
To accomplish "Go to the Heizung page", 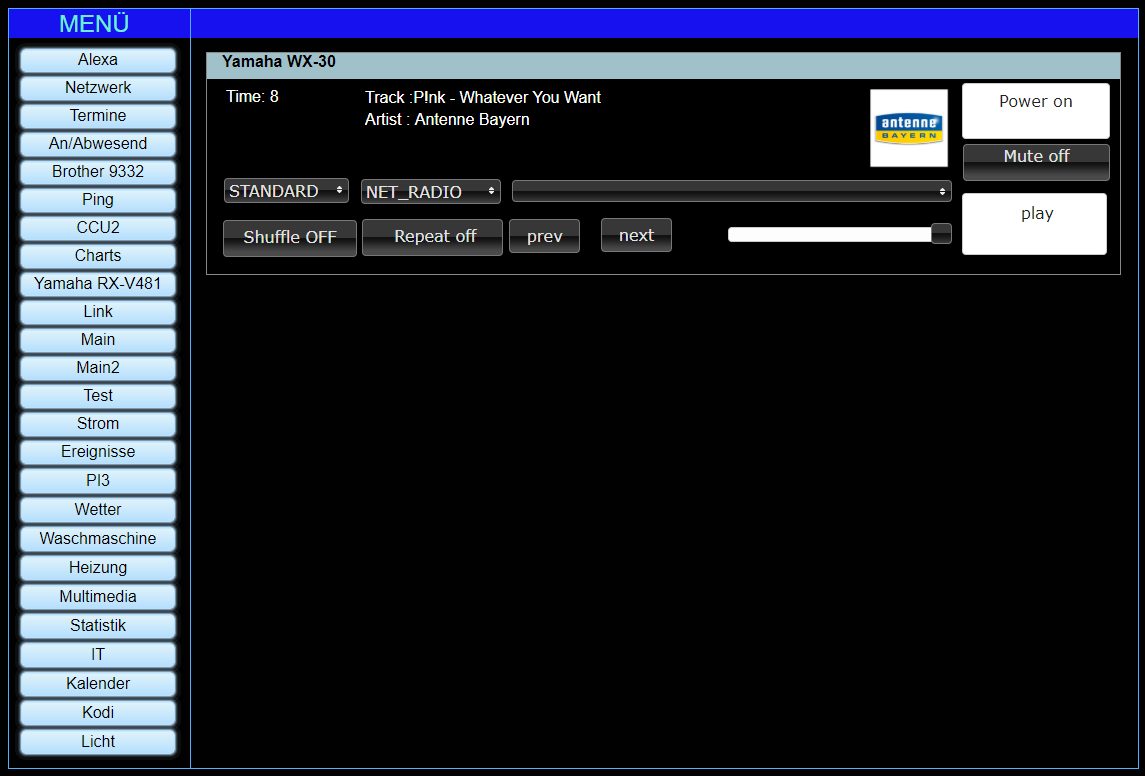I will click(x=98, y=568).
